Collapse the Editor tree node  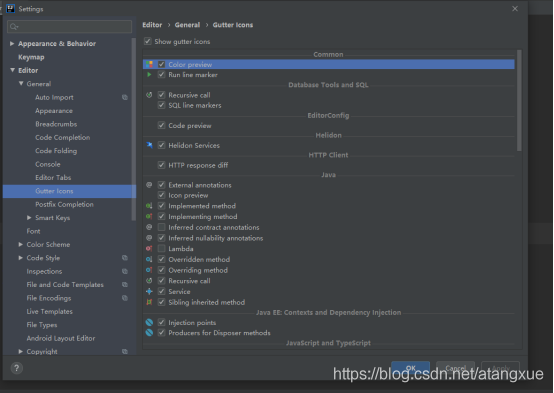(x=12, y=70)
